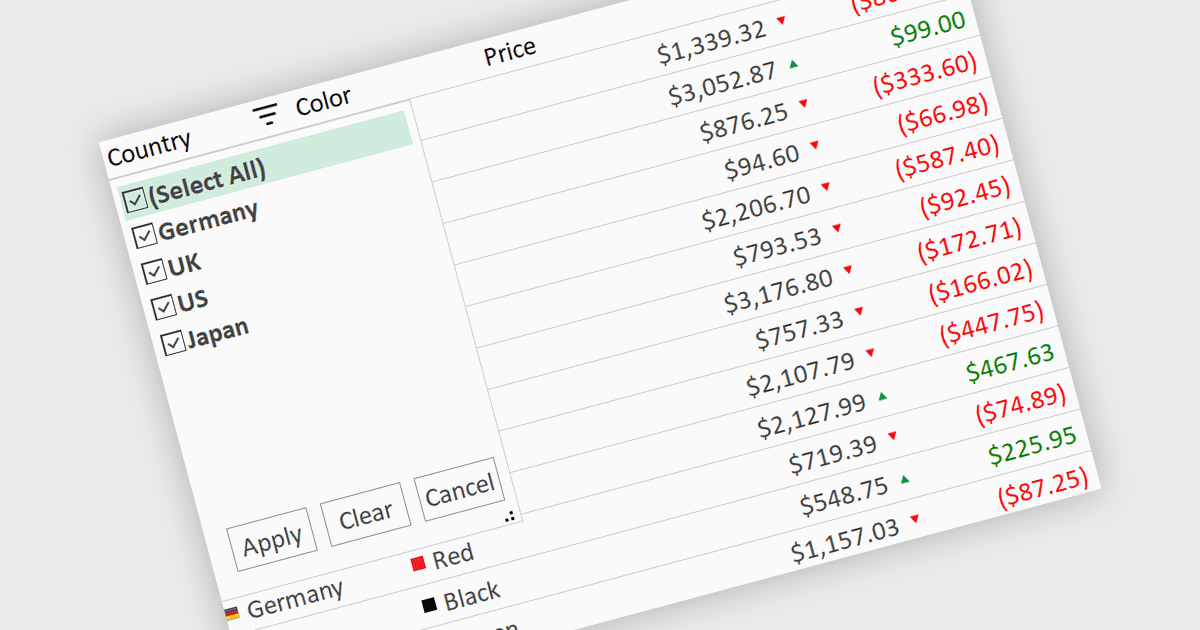Clear the filter selection
The height and width of the screenshot is (630, 1200).
click(365, 515)
